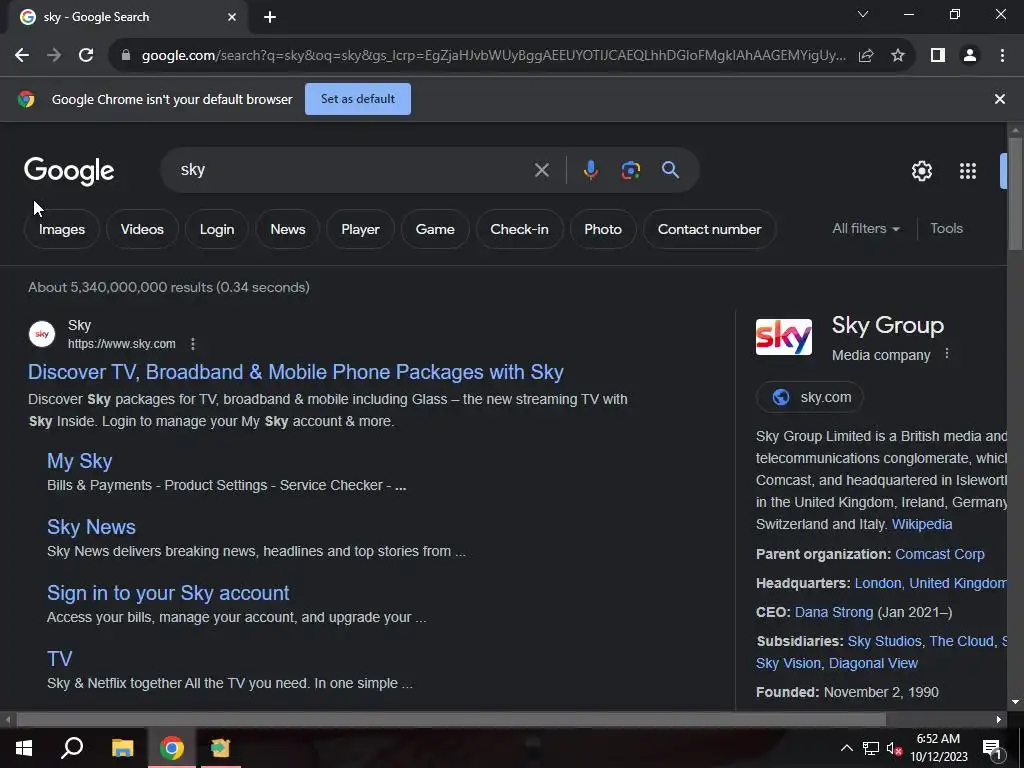This screenshot has height=768, width=1024.
Task: Open London, United Kingdom headquarters link
Action: tap(931, 583)
